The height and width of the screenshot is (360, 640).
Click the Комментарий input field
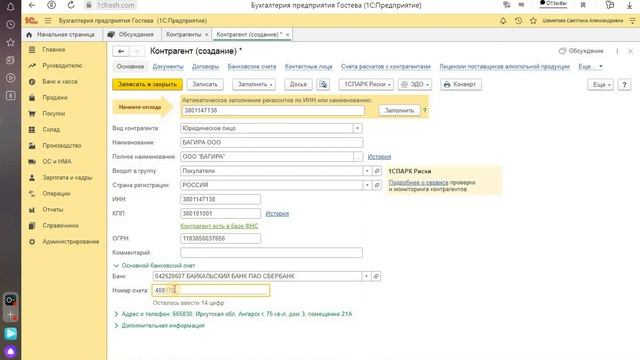271,253
